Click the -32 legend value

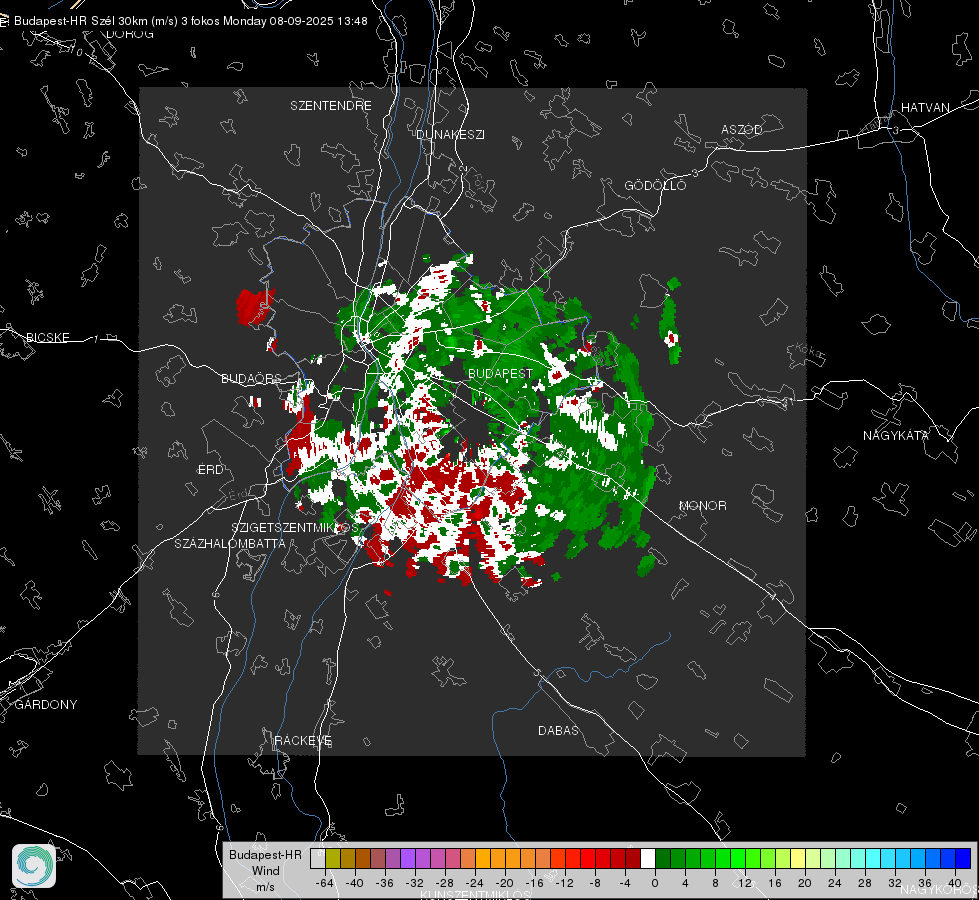[x=415, y=883]
